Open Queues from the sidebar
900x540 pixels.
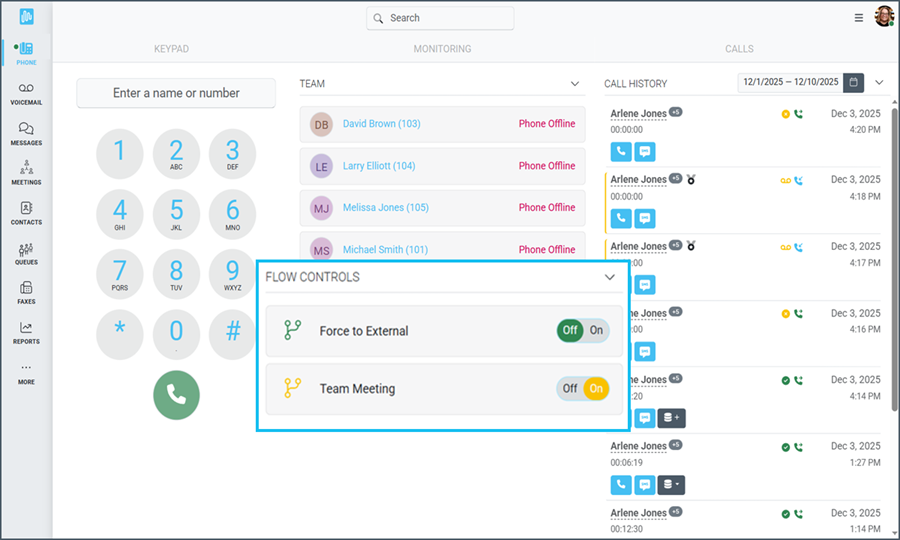(26, 253)
